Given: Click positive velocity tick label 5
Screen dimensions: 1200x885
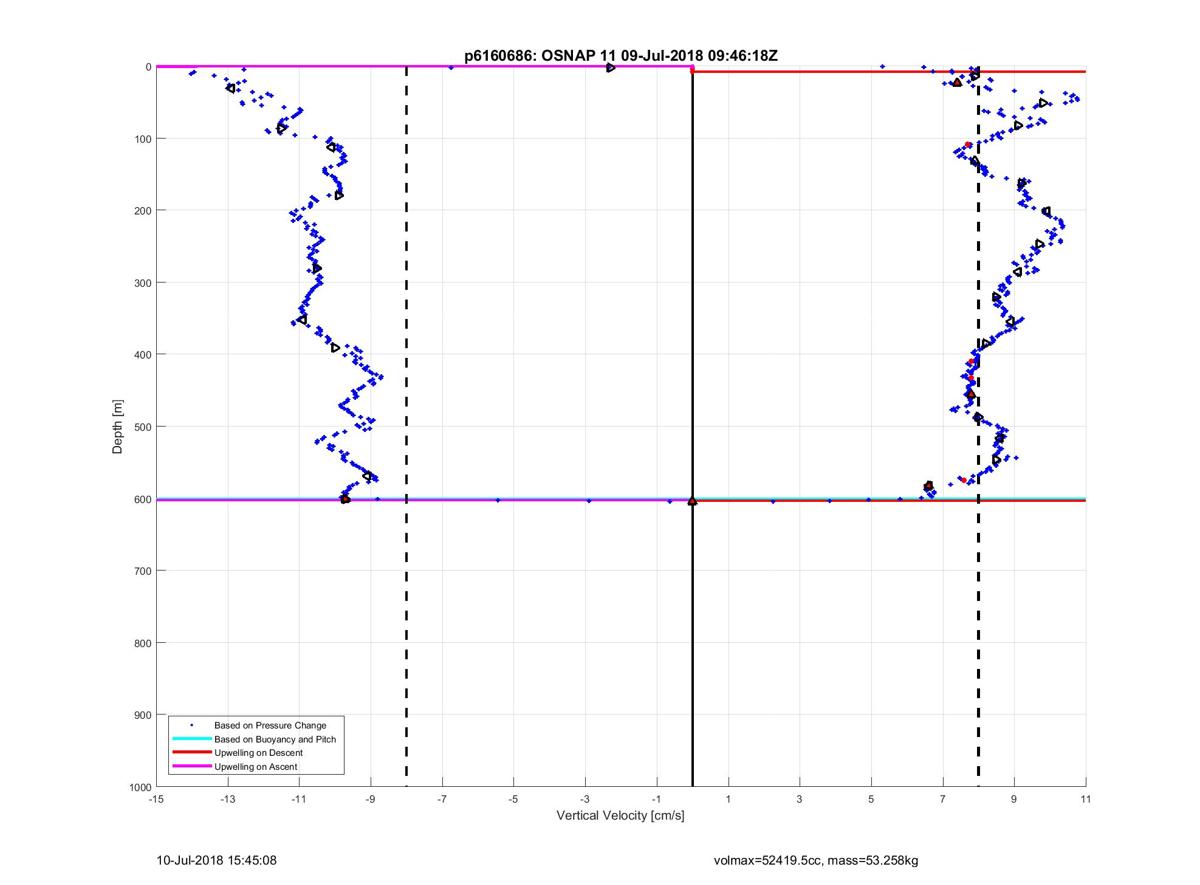Looking at the screenshot, I should click(871, 799).
